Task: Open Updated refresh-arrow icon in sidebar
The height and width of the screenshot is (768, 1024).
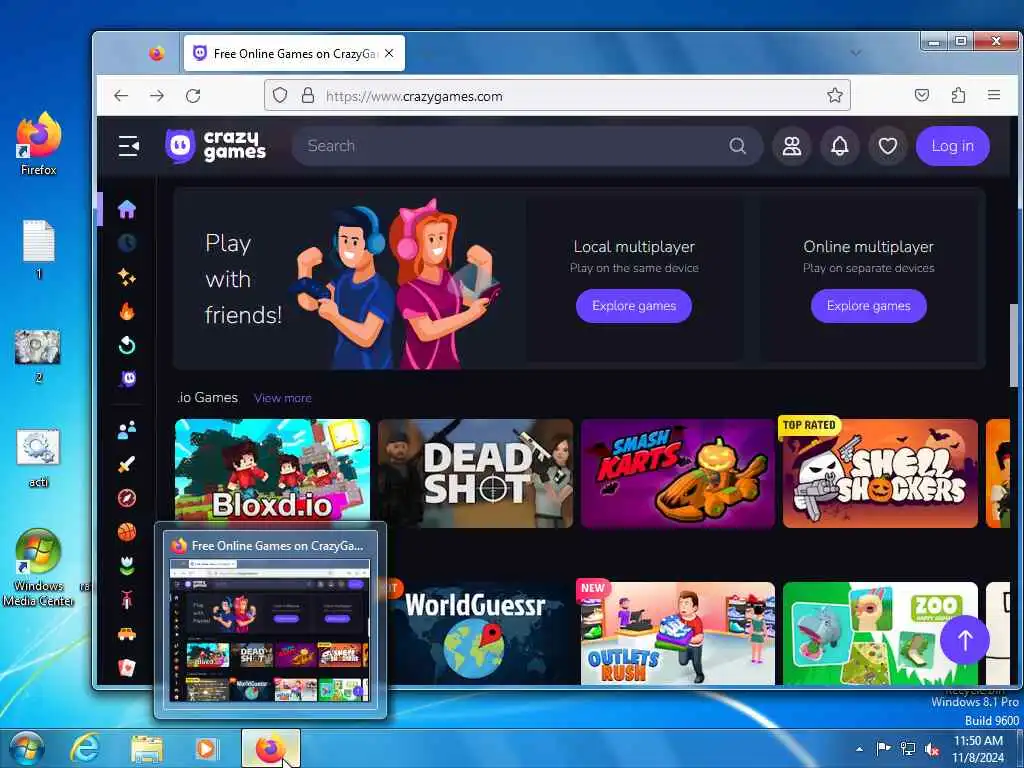Action: pos(127,345)
